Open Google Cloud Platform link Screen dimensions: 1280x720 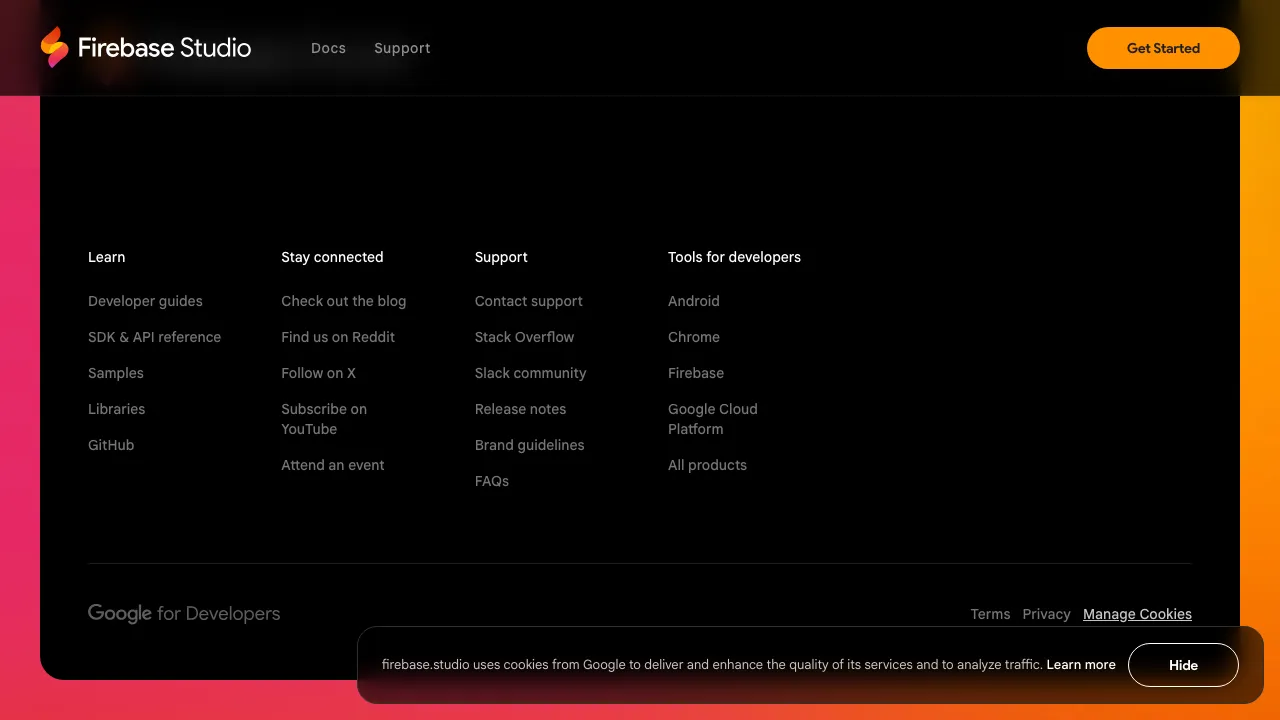[x=712, y=419]
